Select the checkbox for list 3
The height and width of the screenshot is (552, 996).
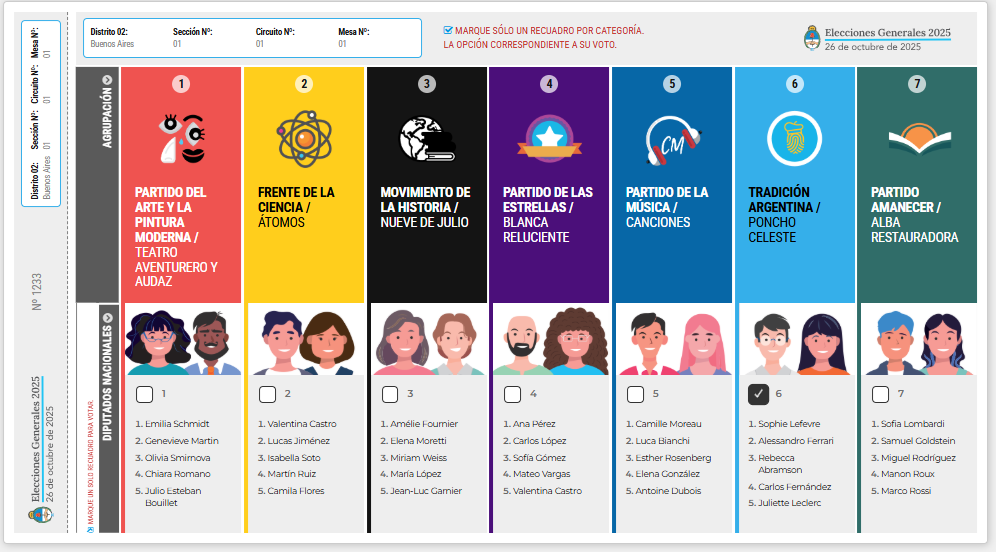[x=389, y=394]
